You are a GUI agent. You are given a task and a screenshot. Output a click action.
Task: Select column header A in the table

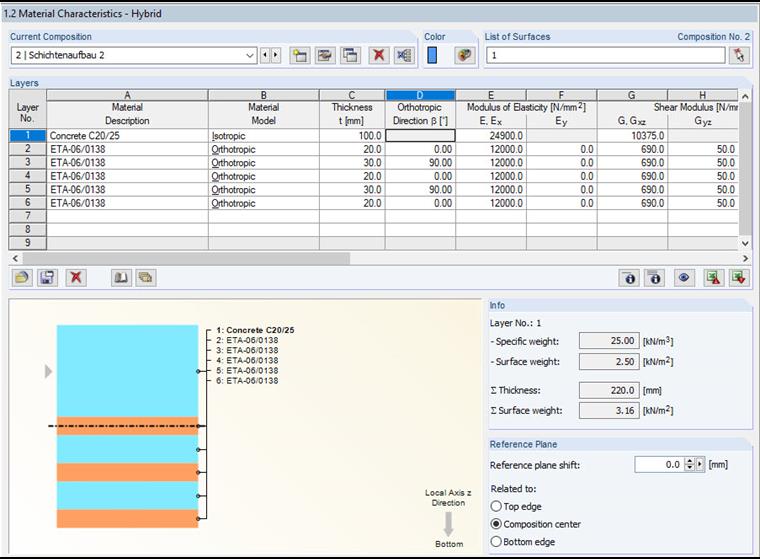(x=127, y=95)
